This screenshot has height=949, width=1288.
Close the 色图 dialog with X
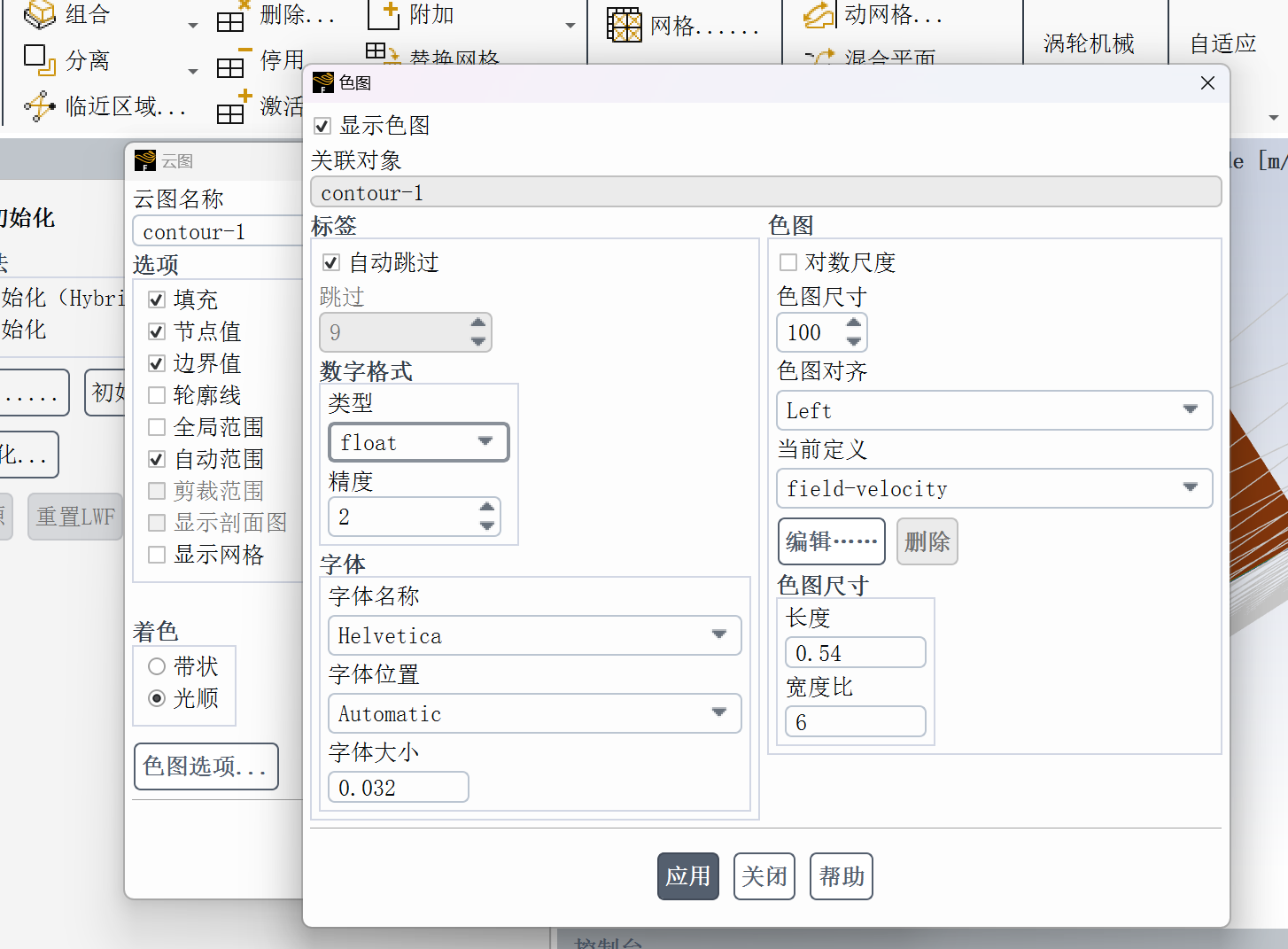(x=1207, y=82)
